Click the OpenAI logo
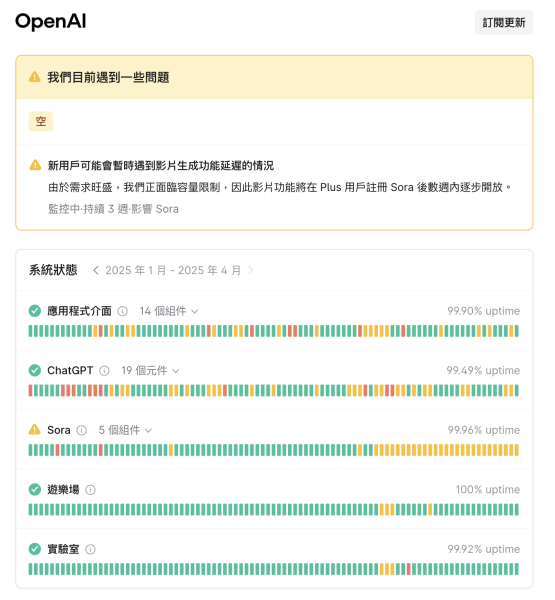Viewport: 555px width, 600px height. point(51,21)
